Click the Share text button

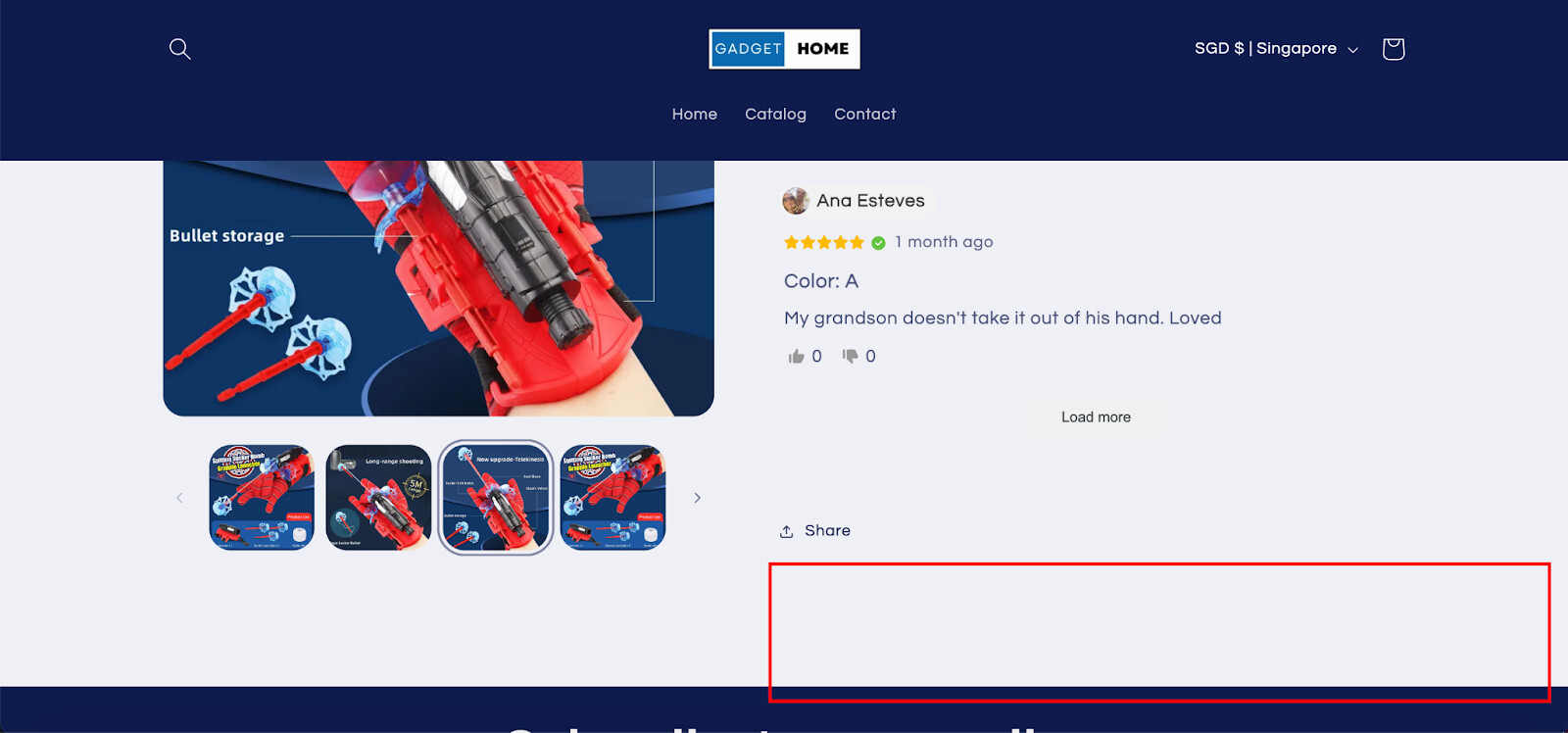pos(827,531)
